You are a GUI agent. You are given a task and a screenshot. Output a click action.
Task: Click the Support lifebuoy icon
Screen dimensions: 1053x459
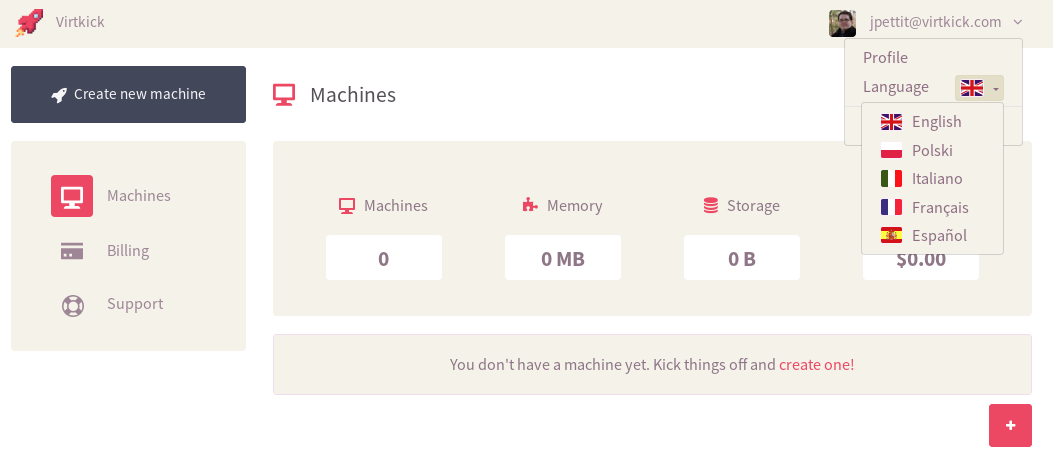click(x=73, y=306)
